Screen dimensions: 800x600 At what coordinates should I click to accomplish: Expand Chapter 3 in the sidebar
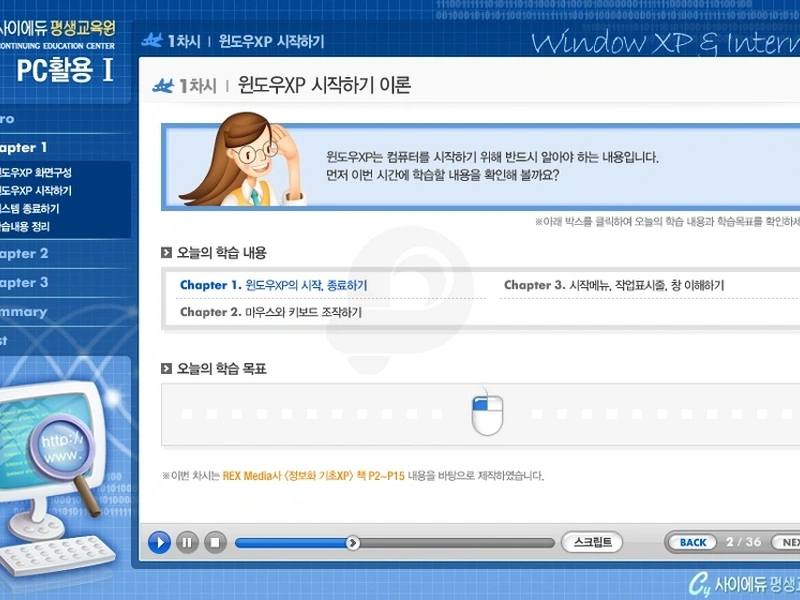[x=24, y=283]
